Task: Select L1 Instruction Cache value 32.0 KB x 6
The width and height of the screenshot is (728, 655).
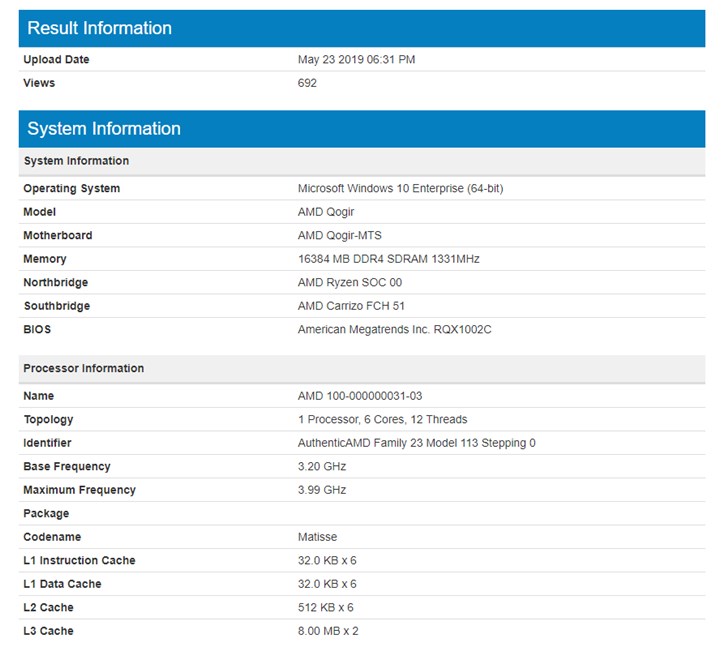Action: tap(327, 560)
